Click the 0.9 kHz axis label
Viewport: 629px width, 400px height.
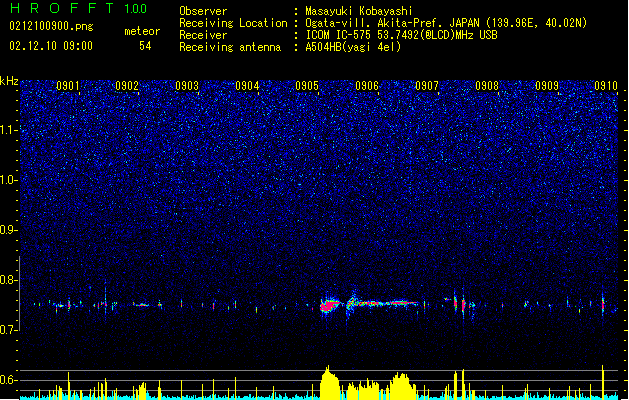tap(8, 230)
